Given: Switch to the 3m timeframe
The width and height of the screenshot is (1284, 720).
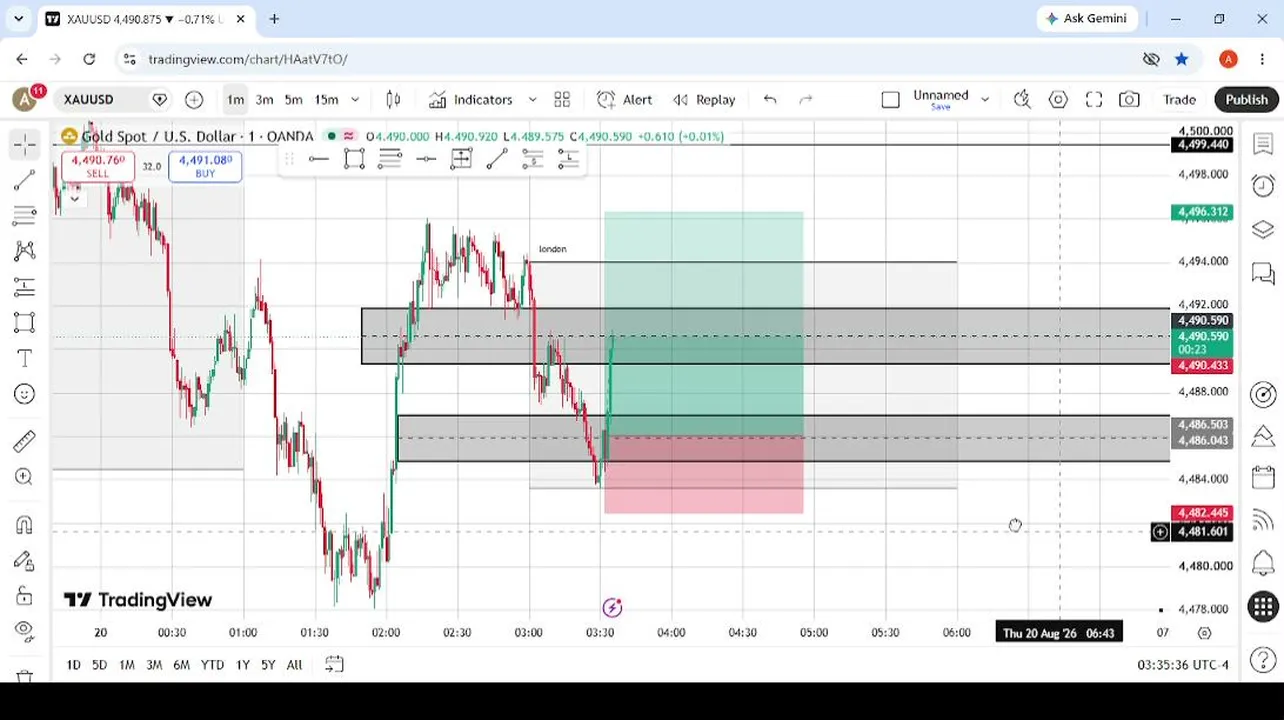Looking at the screenshot, I should 264,99.
